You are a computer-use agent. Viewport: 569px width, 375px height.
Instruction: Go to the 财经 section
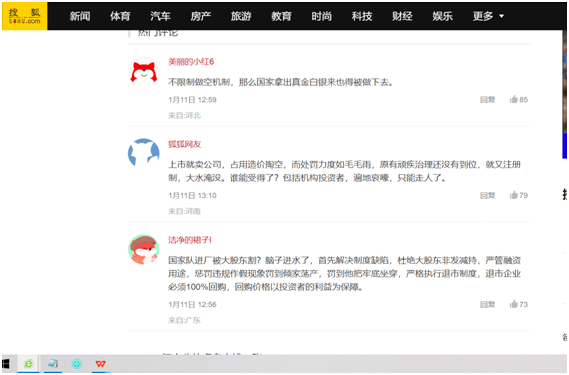402,16
